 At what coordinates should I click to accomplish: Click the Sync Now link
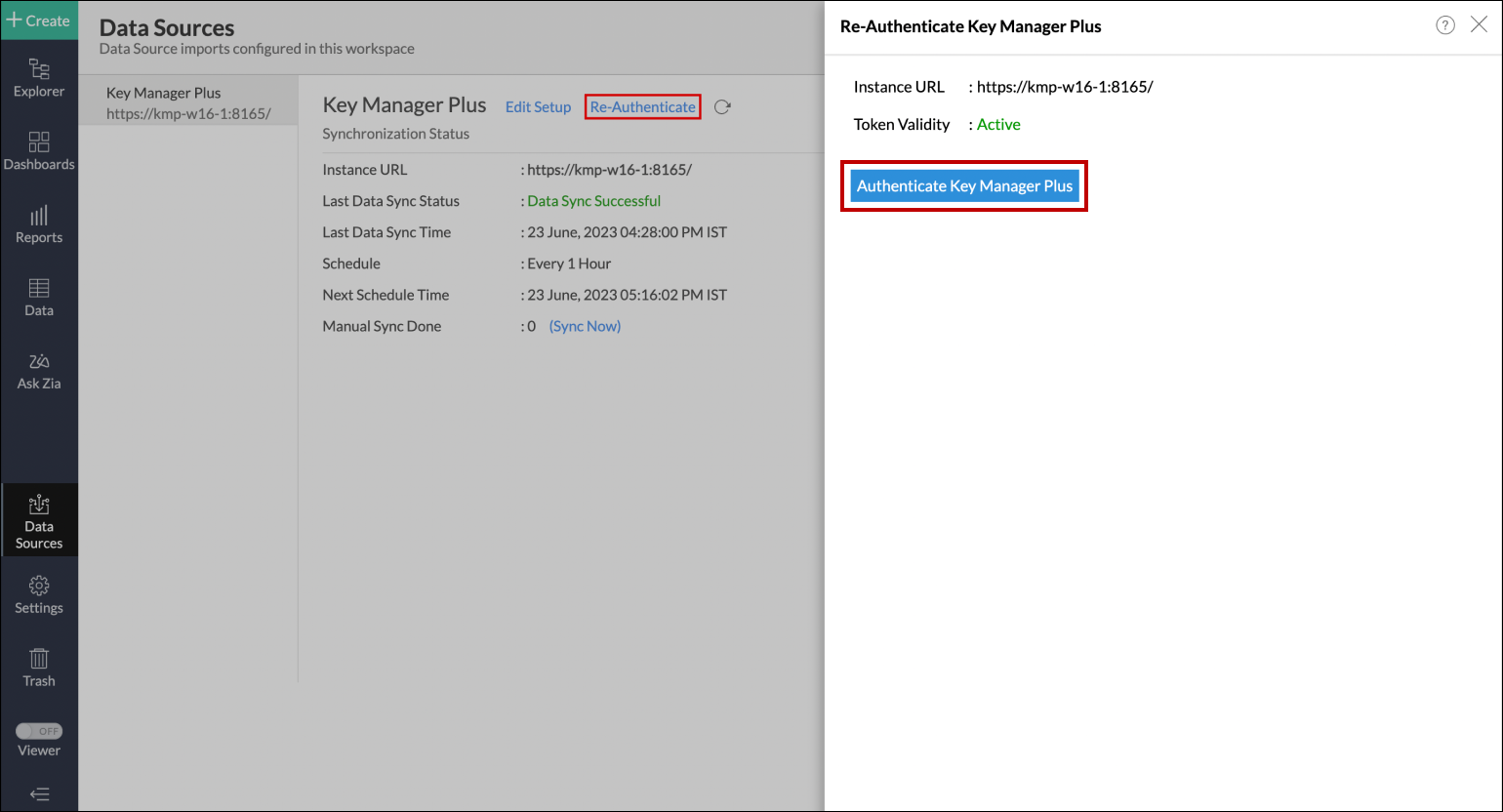[585, 326]
